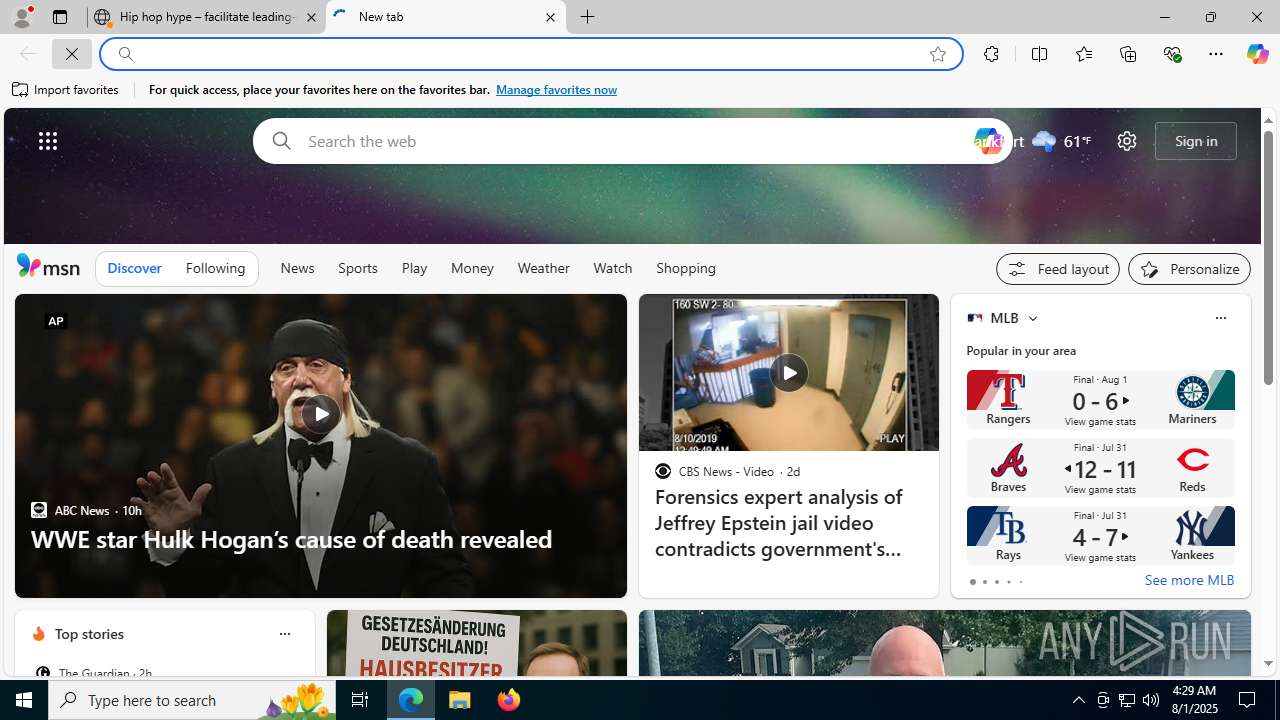The width and height of the screenshot is (1280, 720).
Task: Open Feed layout options
Action: pos(1057,269)
